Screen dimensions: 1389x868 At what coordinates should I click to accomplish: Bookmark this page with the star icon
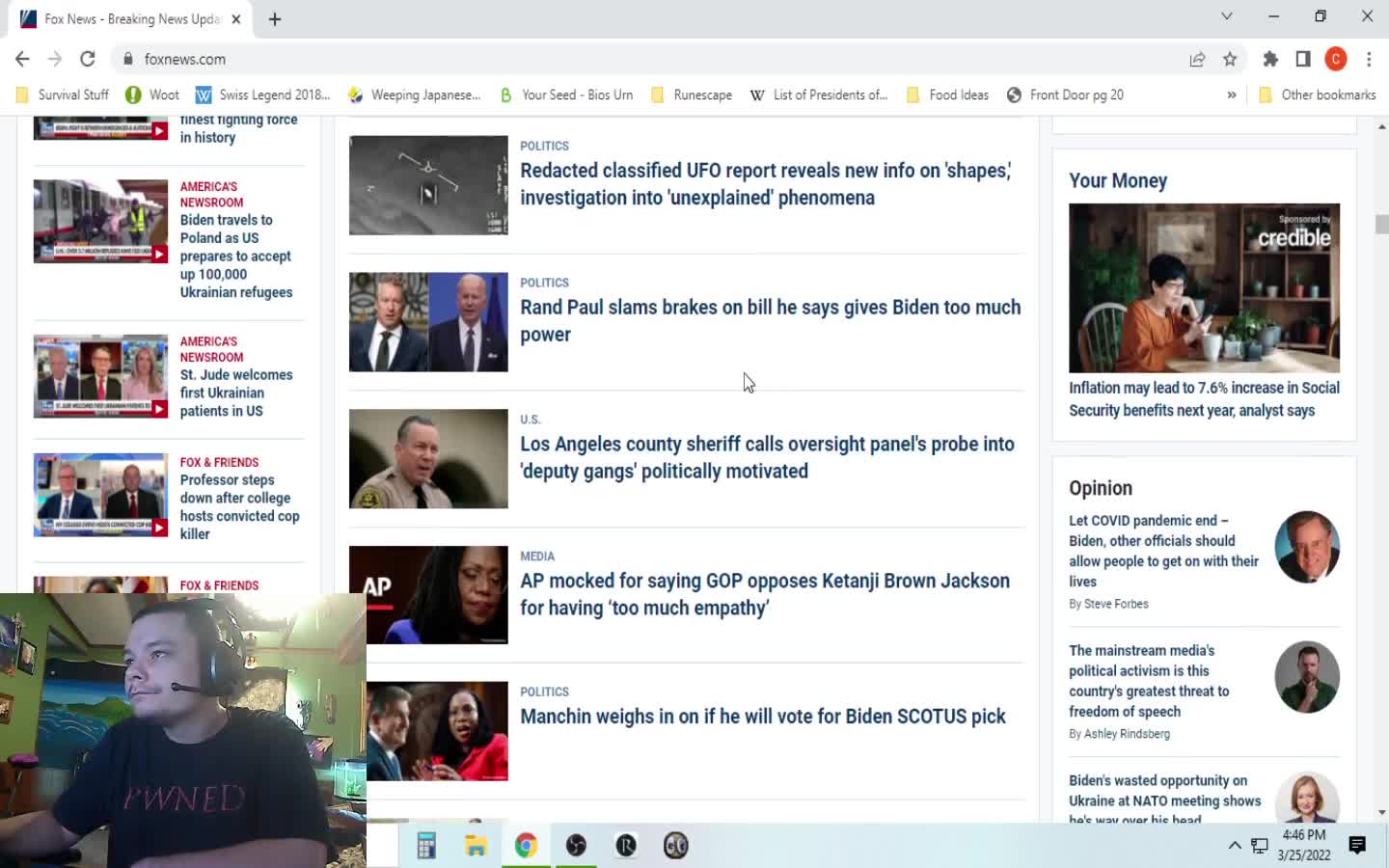[1230, 59]
